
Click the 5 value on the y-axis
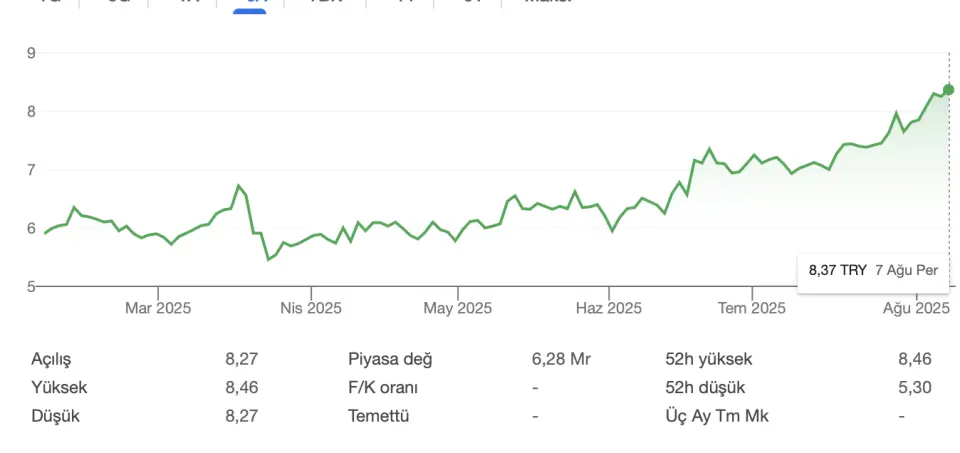pyautogui.click(x=31, y=286)
